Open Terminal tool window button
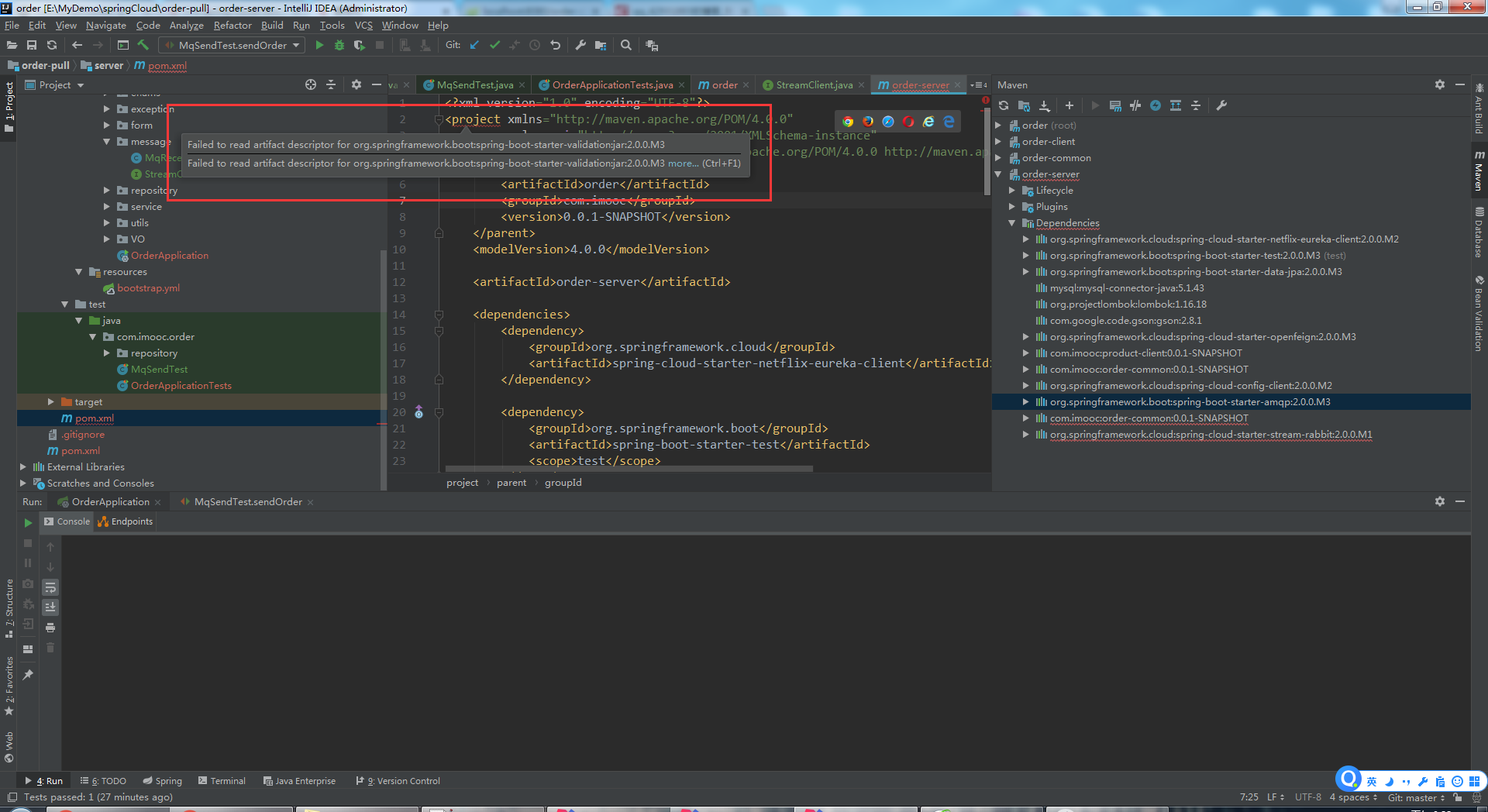The width and height of the screenshot is (1488, 812). tap(222, 781)
